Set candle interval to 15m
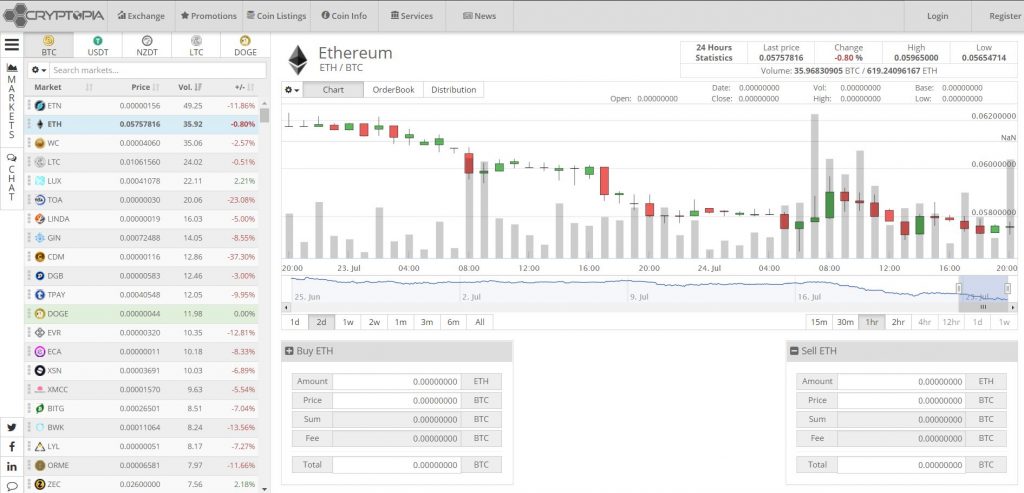 pyautogui.click(x=819, y=322)
